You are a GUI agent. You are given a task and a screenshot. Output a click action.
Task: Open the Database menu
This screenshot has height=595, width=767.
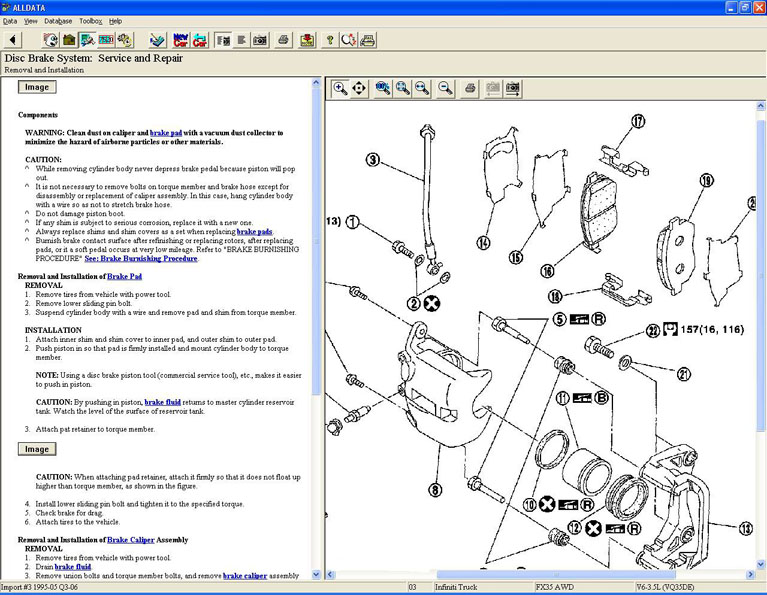coord(57,20)
